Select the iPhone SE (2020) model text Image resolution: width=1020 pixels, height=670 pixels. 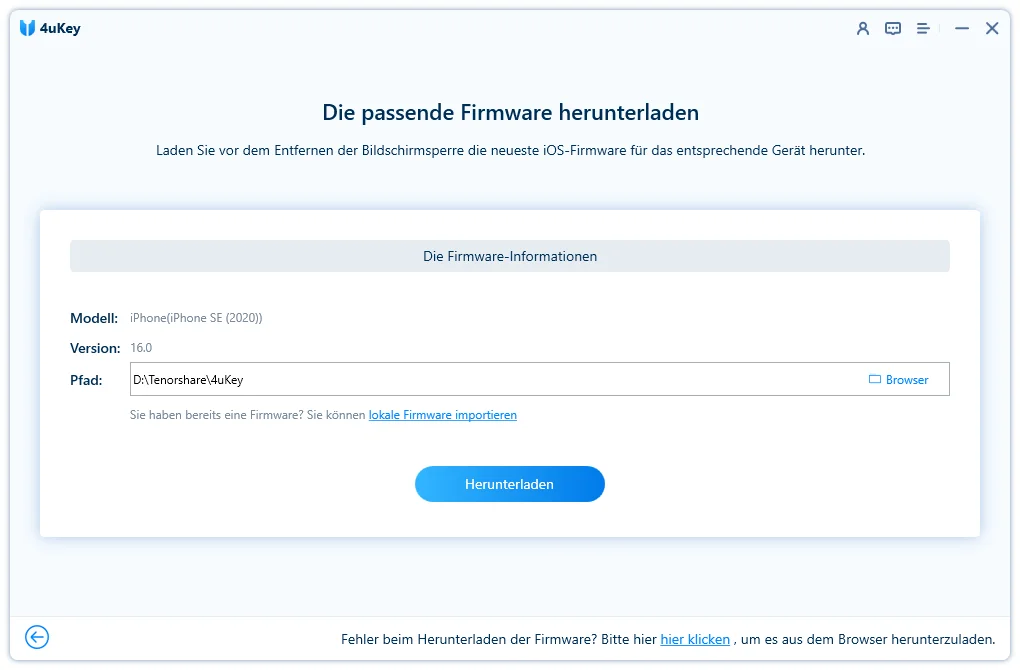(196, 318)
